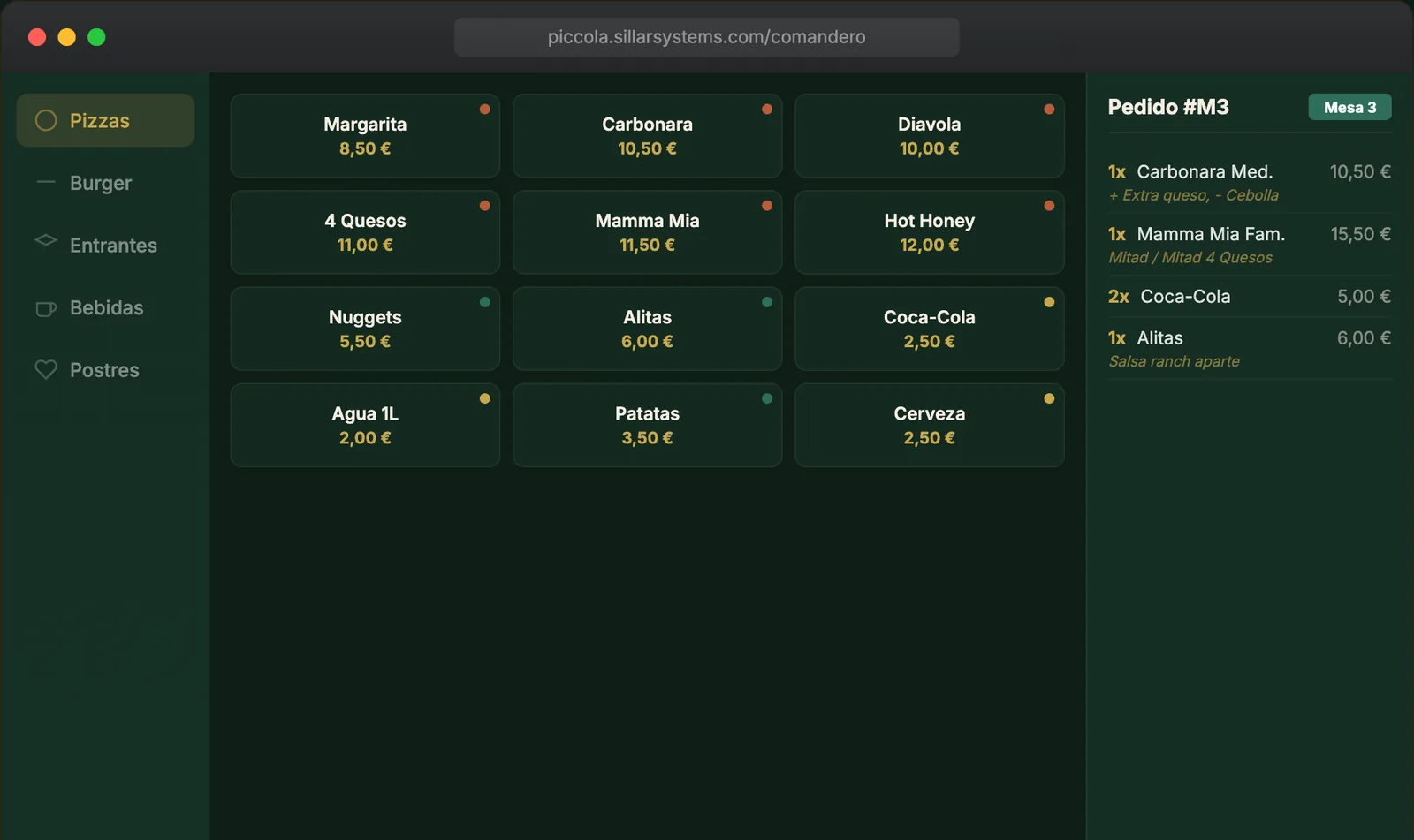Click the orange dot on the Margarita tile
Screen dimensions: 1414x840
pyautogui.click(x=484, y=110)
